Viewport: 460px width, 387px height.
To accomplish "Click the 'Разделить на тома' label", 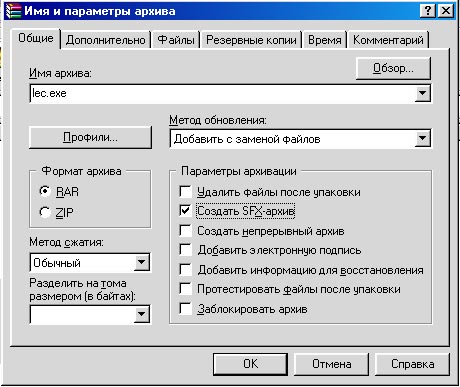I will (78, 283).
